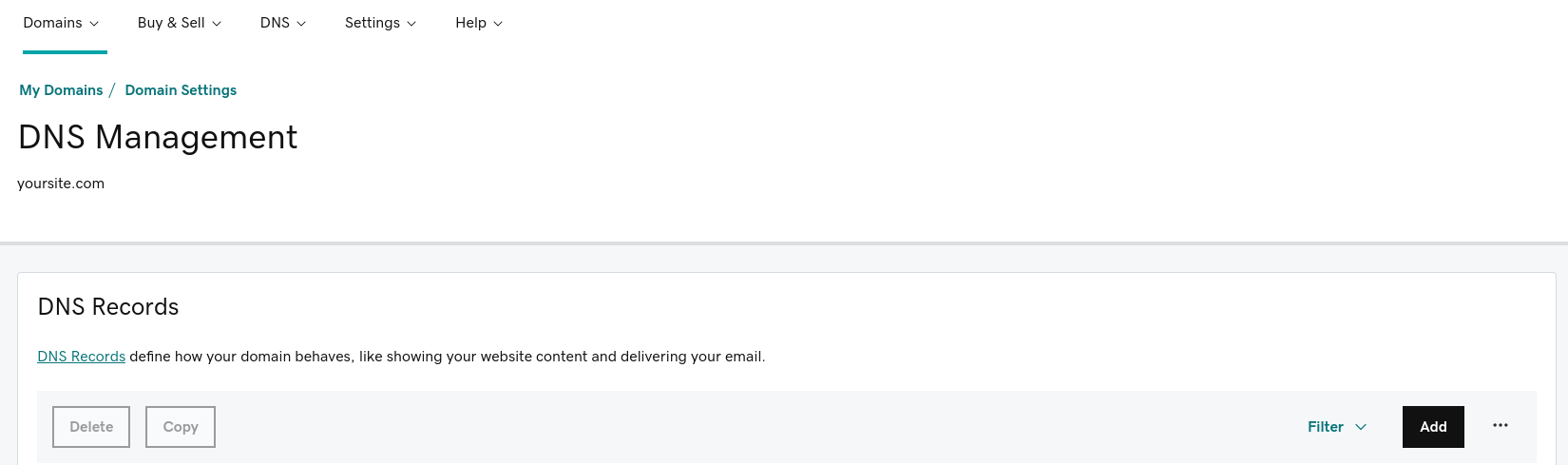
Task: Click the chevron next to Domains
Action: point(94,24)
